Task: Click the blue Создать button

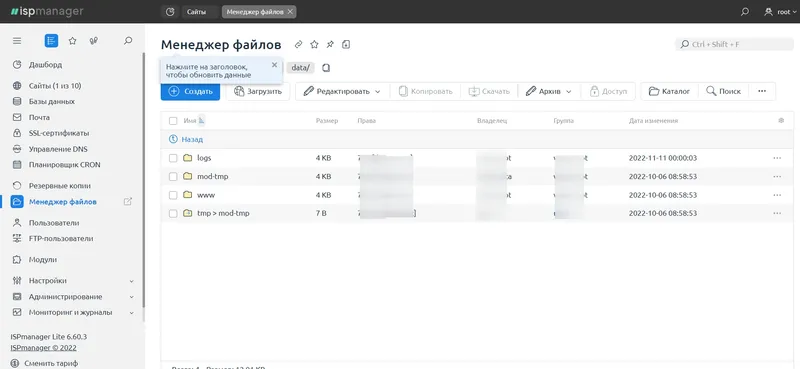Action: click(190, 91)
